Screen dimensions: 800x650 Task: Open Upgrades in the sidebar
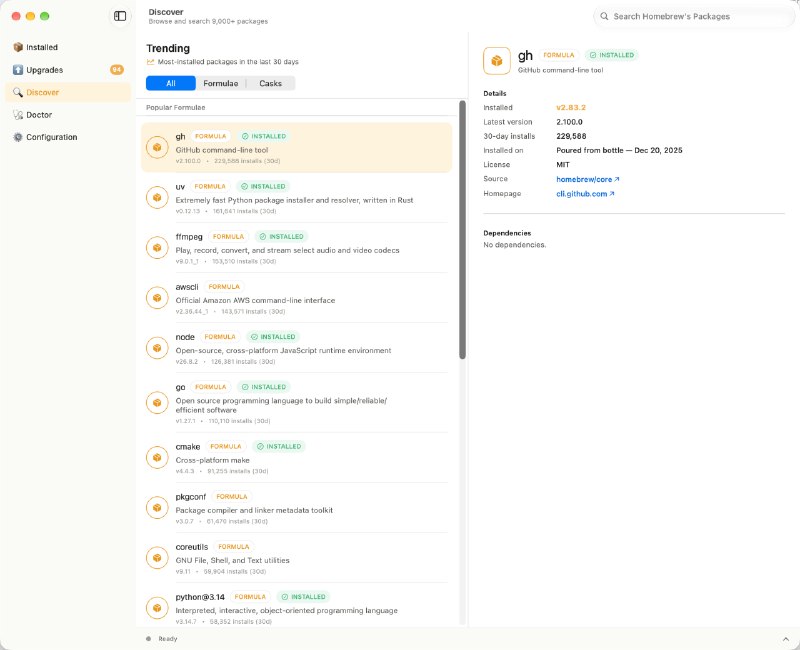(x=68, y=70)
